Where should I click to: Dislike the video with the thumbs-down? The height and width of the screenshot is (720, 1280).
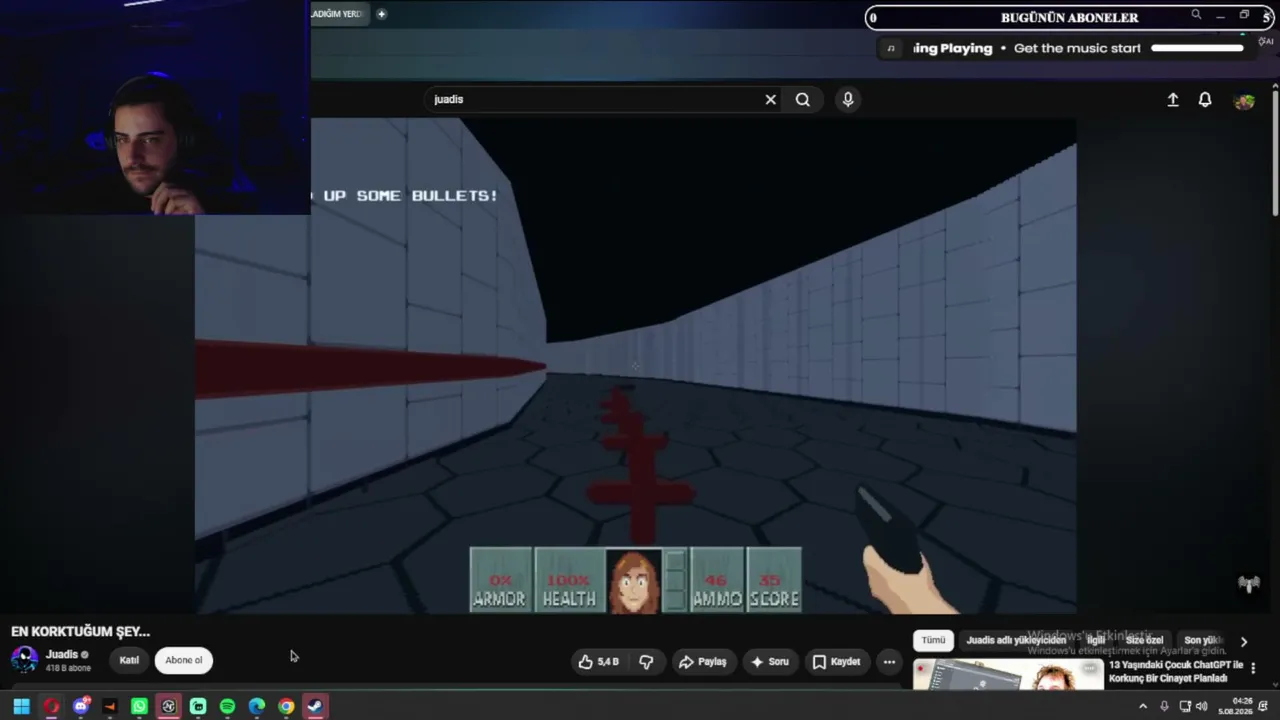coord(646,661)
